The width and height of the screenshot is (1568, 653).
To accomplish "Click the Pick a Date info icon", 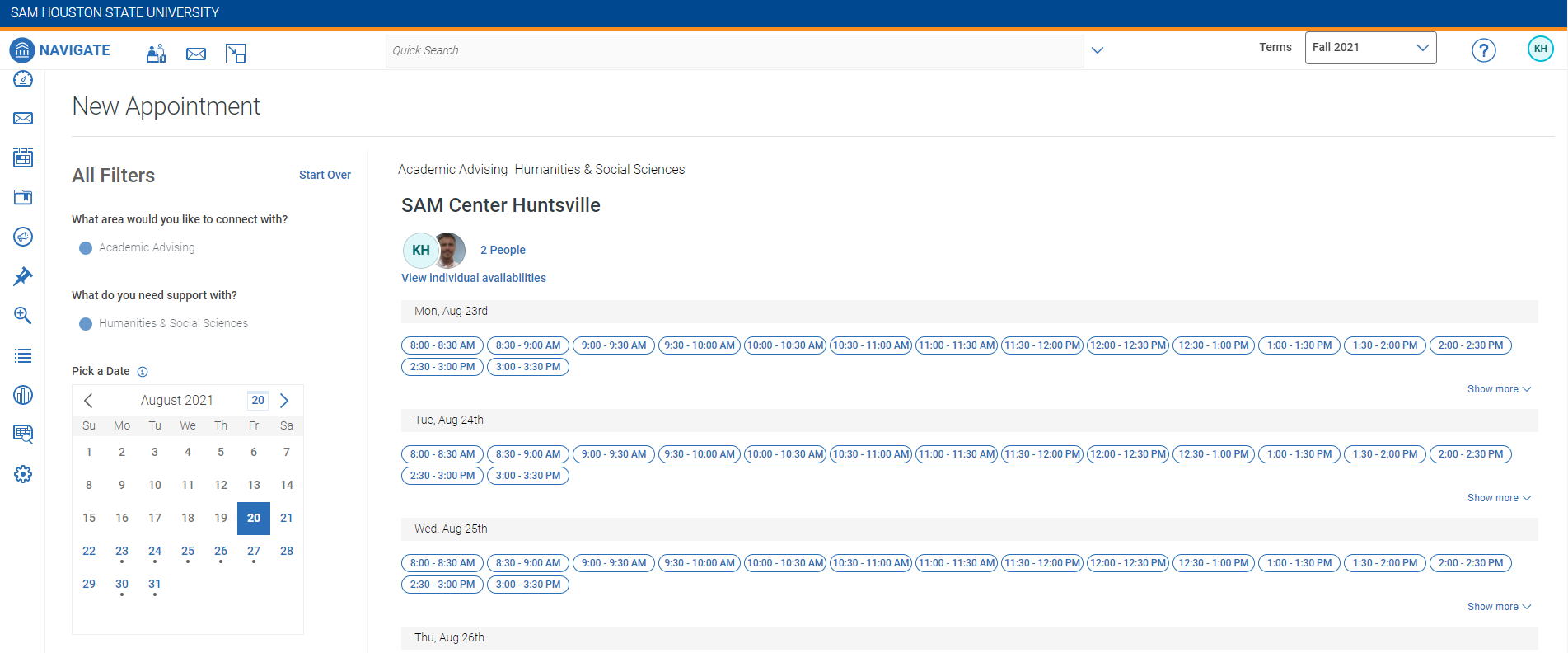I will (143, 372).
